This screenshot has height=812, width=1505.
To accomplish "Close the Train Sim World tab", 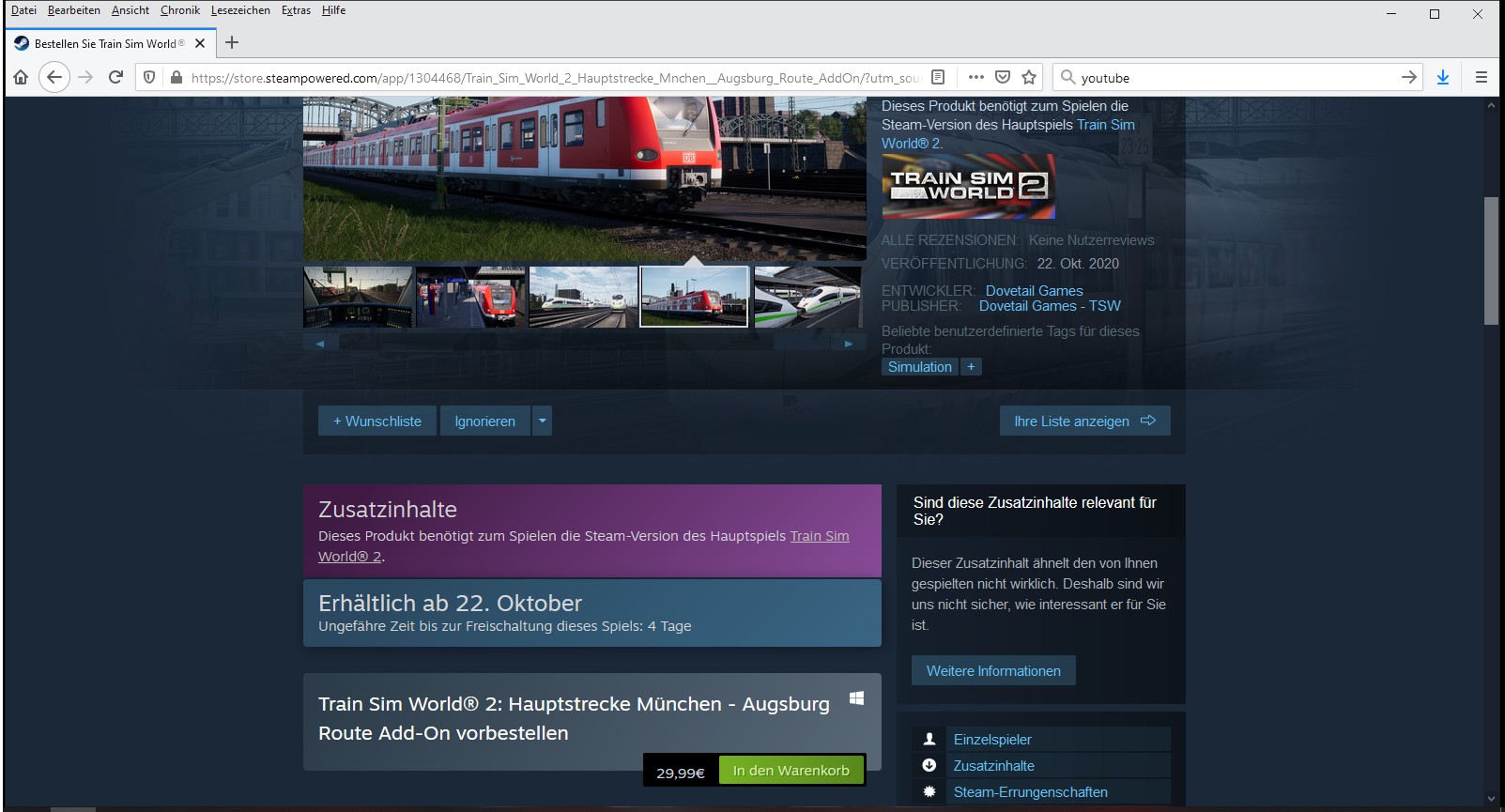I will (x=200, y=43).
